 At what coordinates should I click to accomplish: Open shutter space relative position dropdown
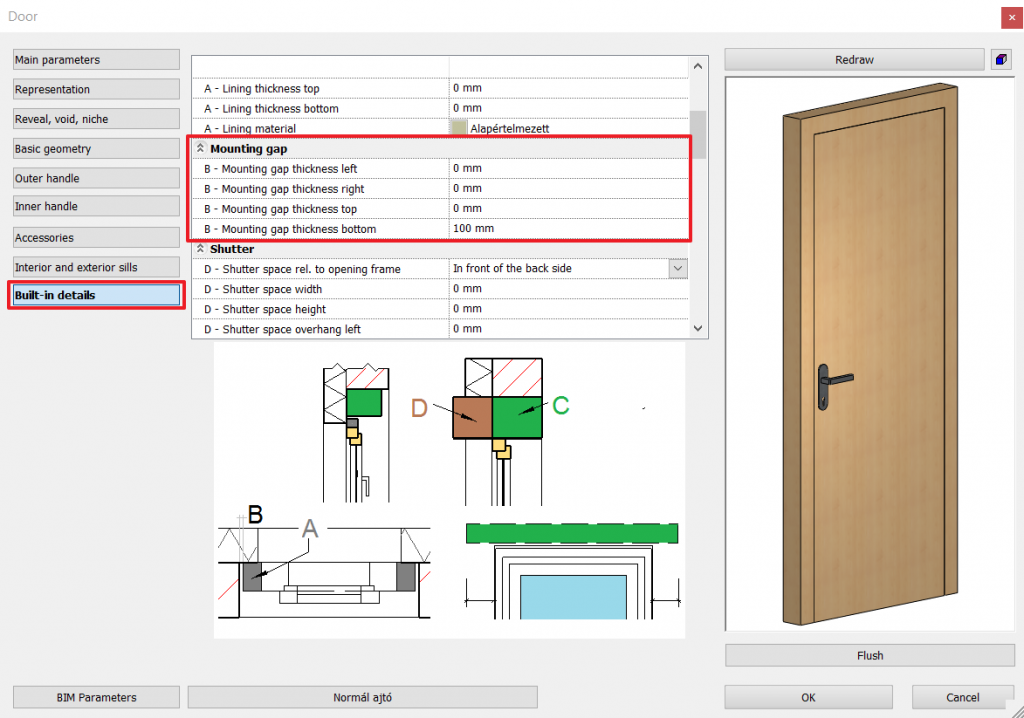click(x=678, y=269)
